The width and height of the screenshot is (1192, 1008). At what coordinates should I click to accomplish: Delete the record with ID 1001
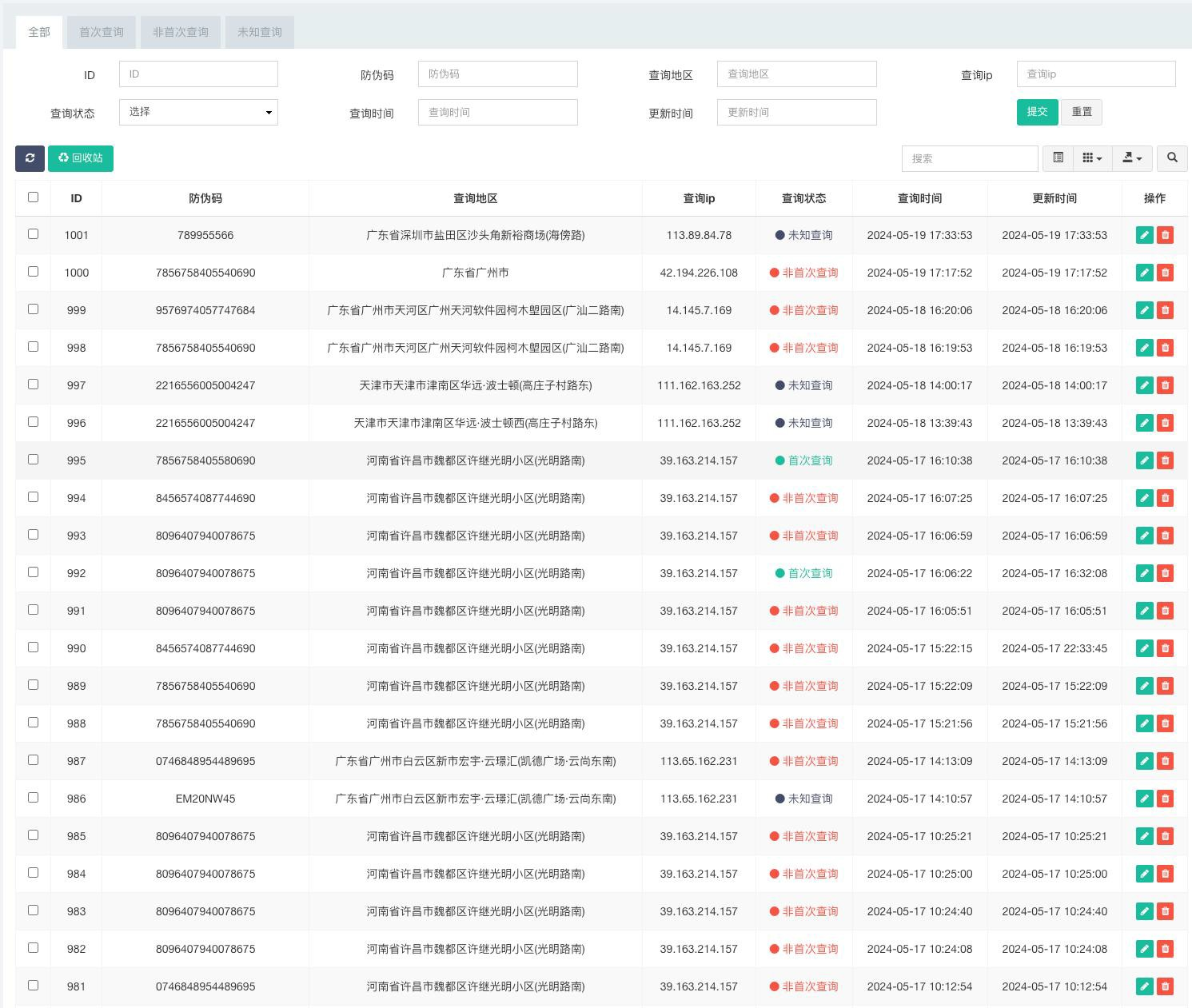(x=1165, y=235)
